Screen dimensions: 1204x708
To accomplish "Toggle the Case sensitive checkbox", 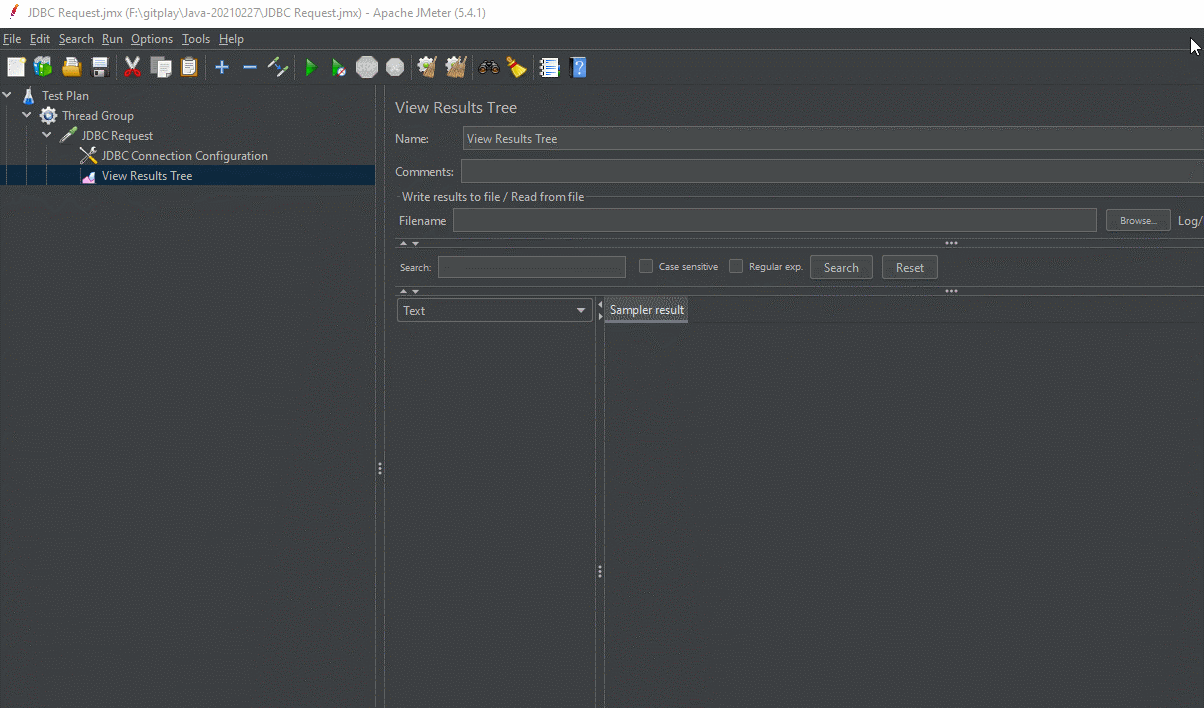I will click(646, 266).
